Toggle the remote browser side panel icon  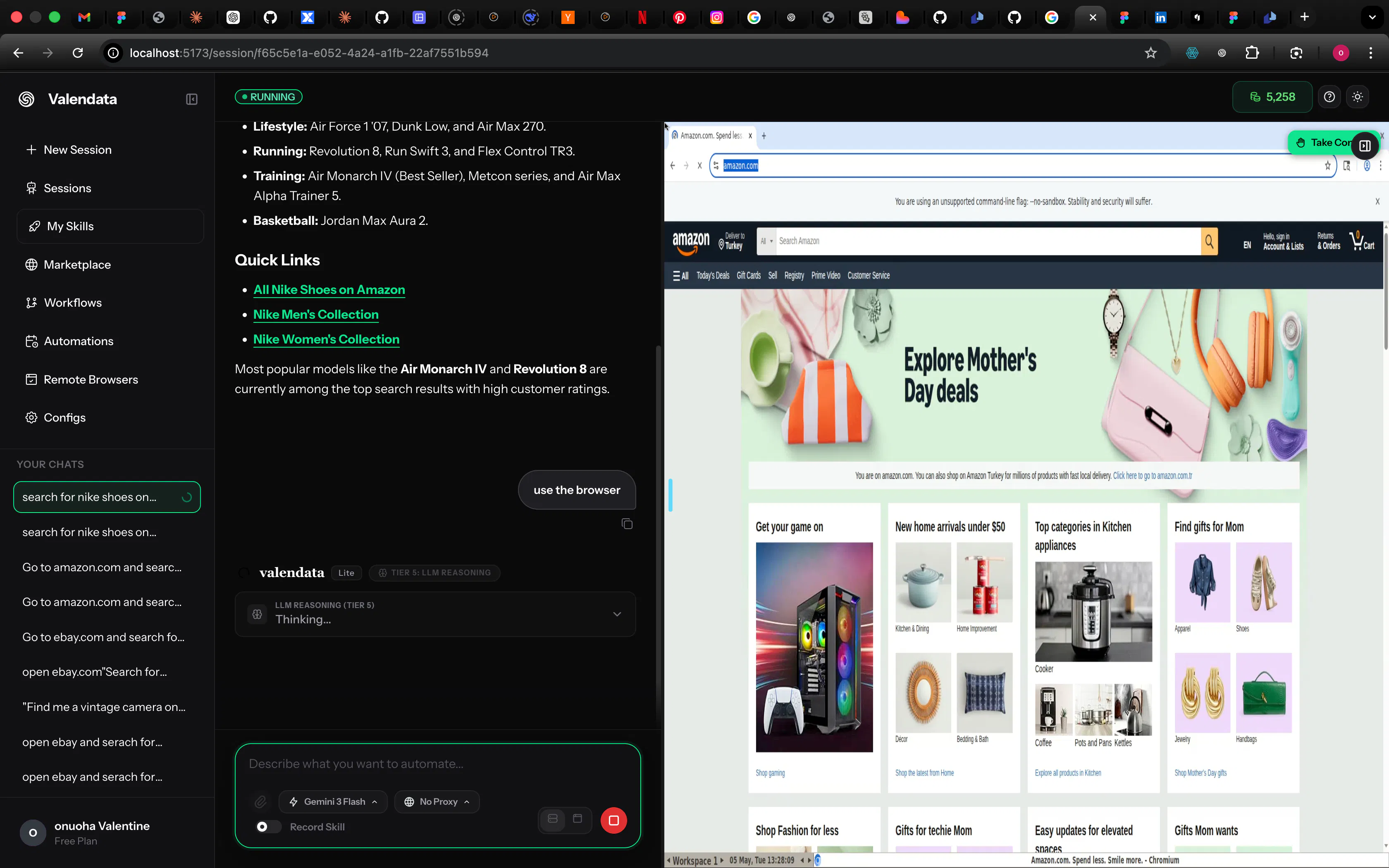tap(1365, 146)
